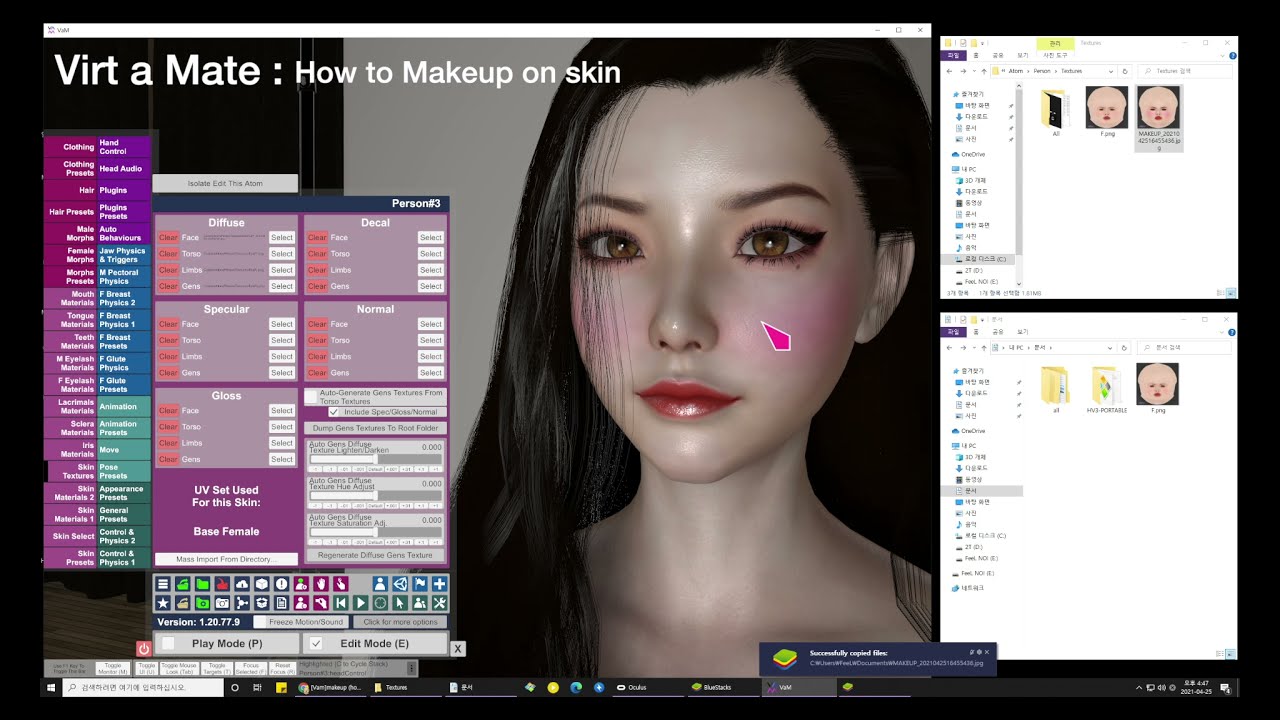The width and height of the screenshot is (1280, 720).
Task: Click the magenta pointing finger icon
Action: (x=341, y=584)
